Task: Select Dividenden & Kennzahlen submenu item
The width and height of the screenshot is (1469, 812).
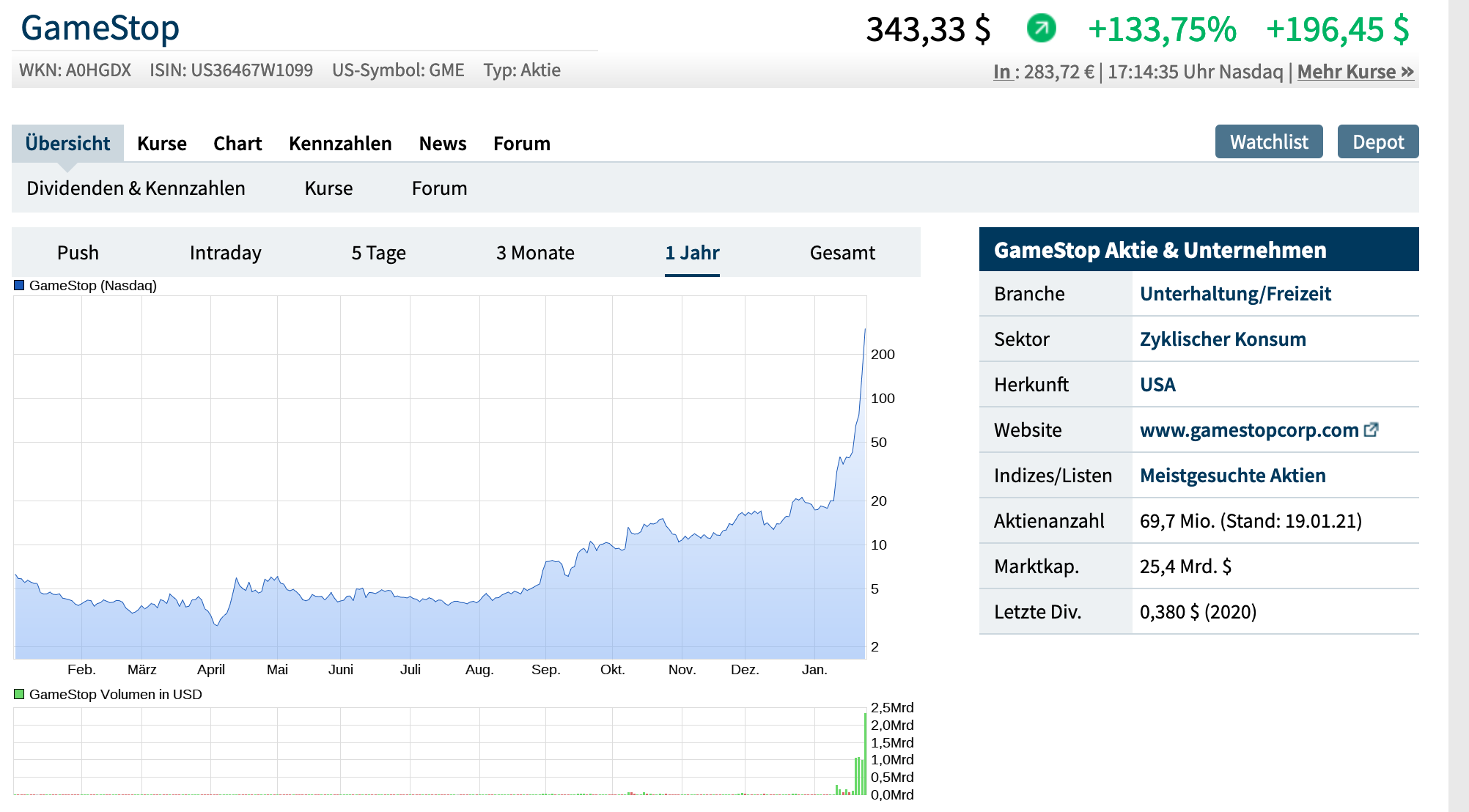Action: (x=136, y=188)
